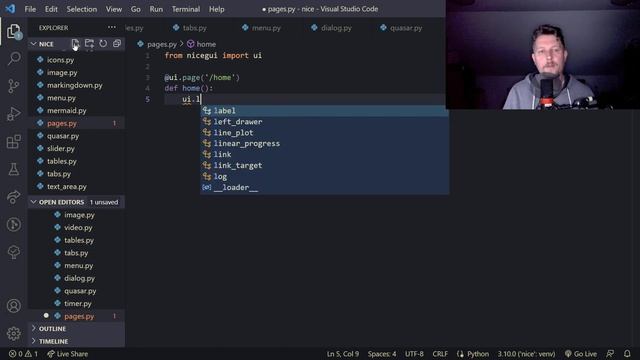Open the File menu
Image resolution: width=640 pixels, height=360 pixels.
pos(30,9)
